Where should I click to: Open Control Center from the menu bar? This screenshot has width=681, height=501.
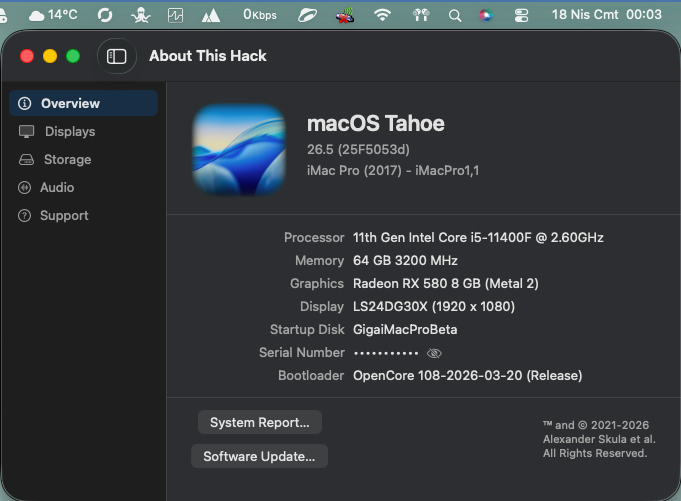point(521,16)
